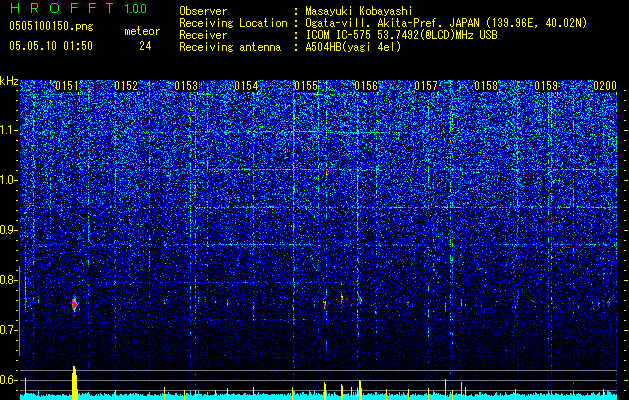Click the 'Receiver' field label
This screenshot has width=629, height=400.
(203, 35)
